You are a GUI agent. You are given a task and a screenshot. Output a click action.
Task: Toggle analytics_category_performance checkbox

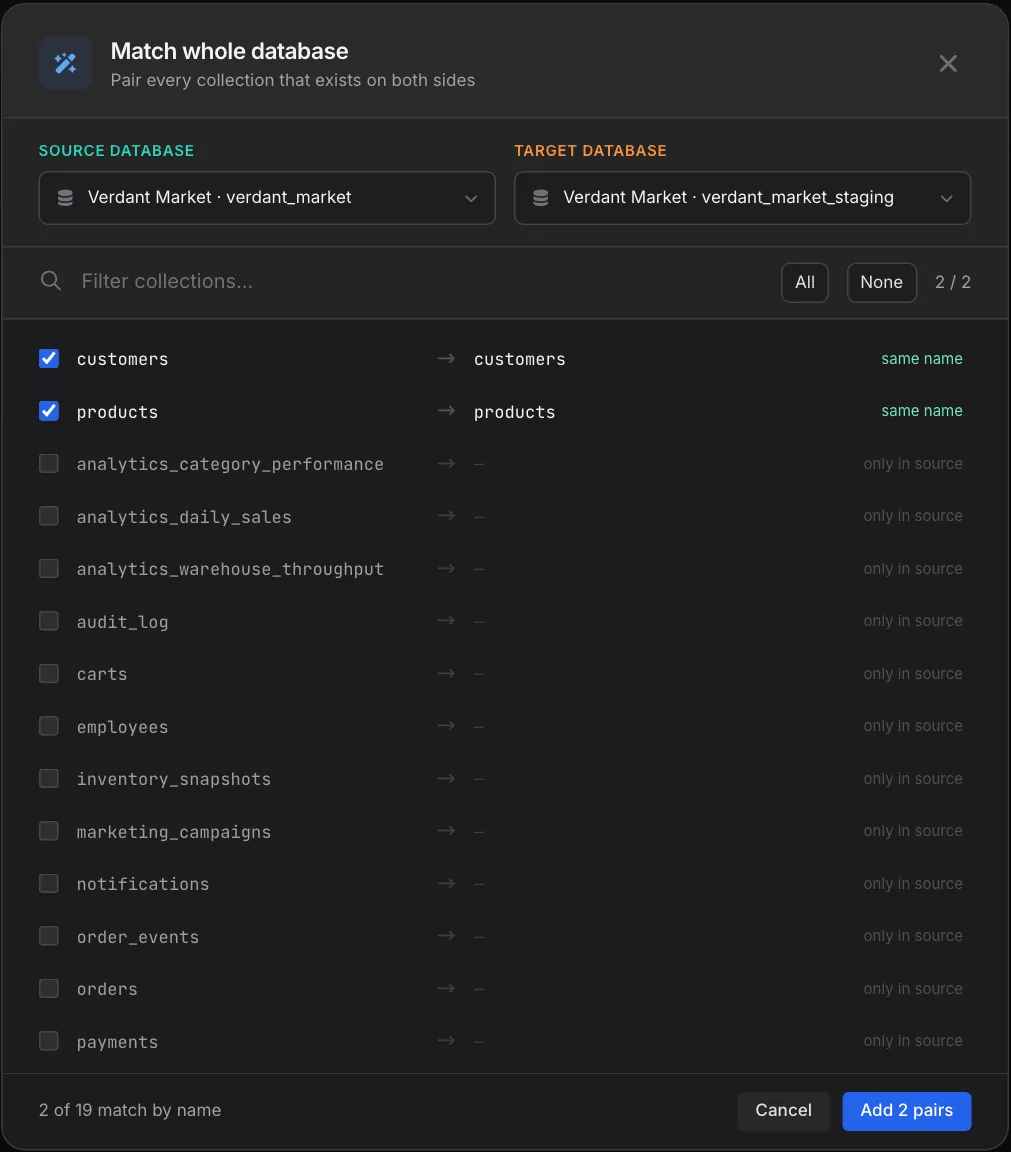[x=48, y=464]
